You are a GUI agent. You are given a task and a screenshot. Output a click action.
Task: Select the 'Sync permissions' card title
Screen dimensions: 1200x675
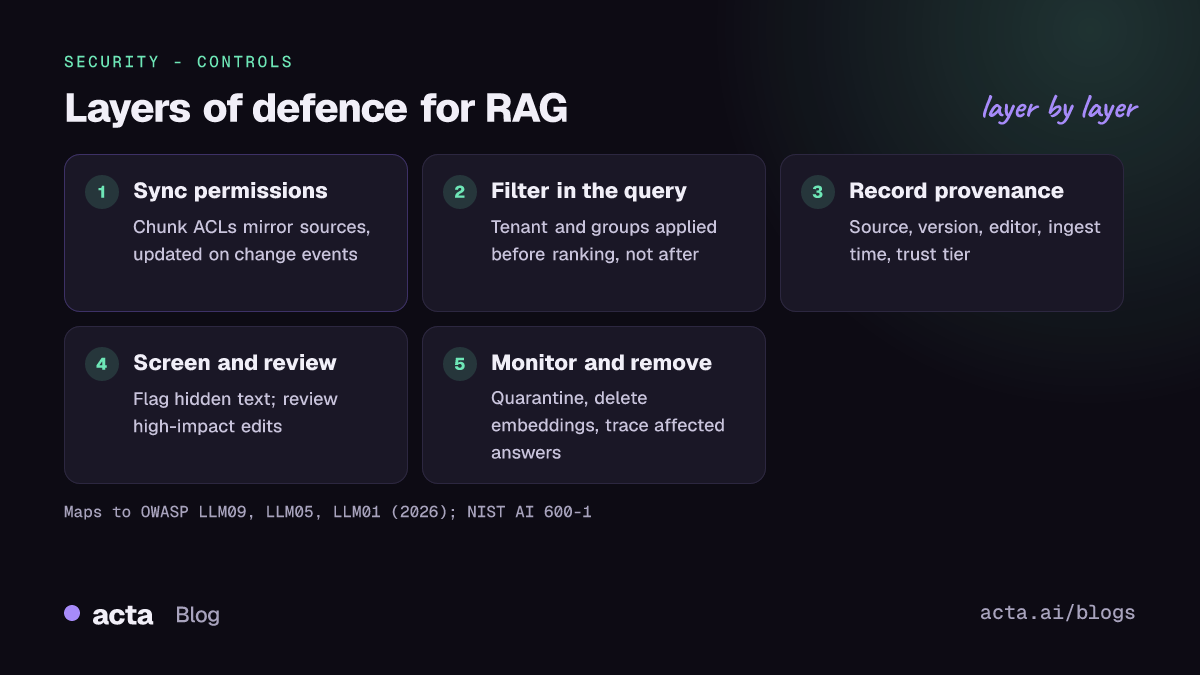tap(230, 191)
